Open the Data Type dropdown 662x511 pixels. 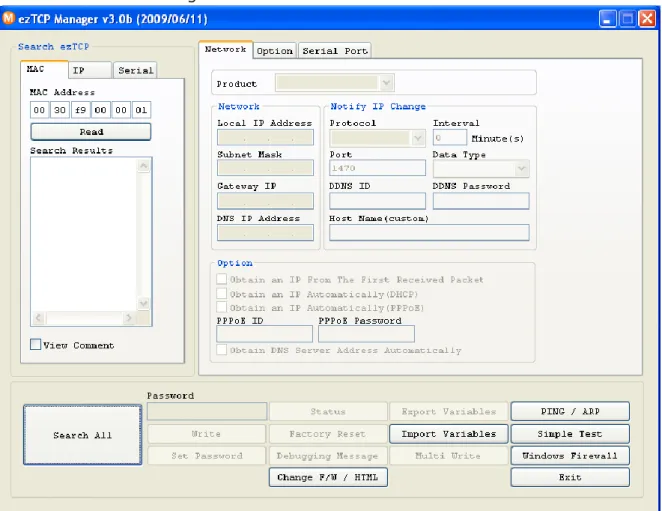coord(522,169)
